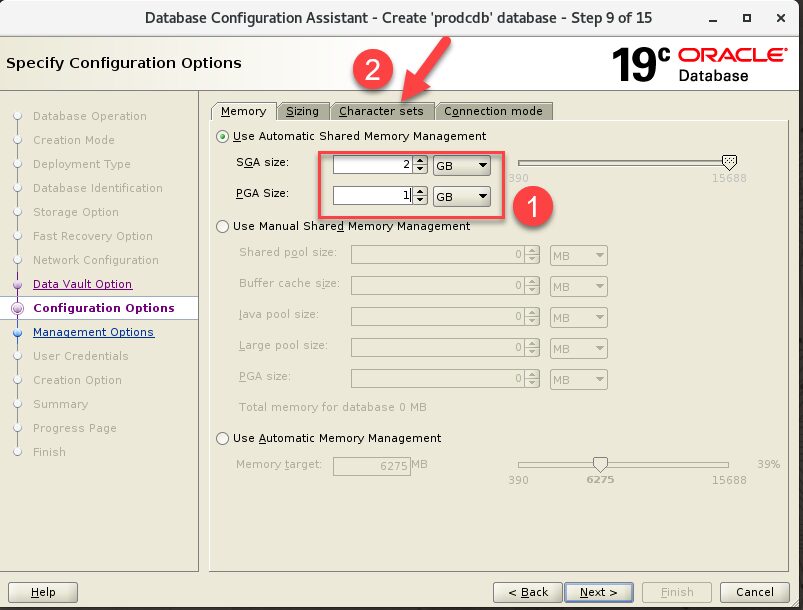Maximize the Database Configuration Assistant window
The image size is (803, 610).
click(747, 18)
